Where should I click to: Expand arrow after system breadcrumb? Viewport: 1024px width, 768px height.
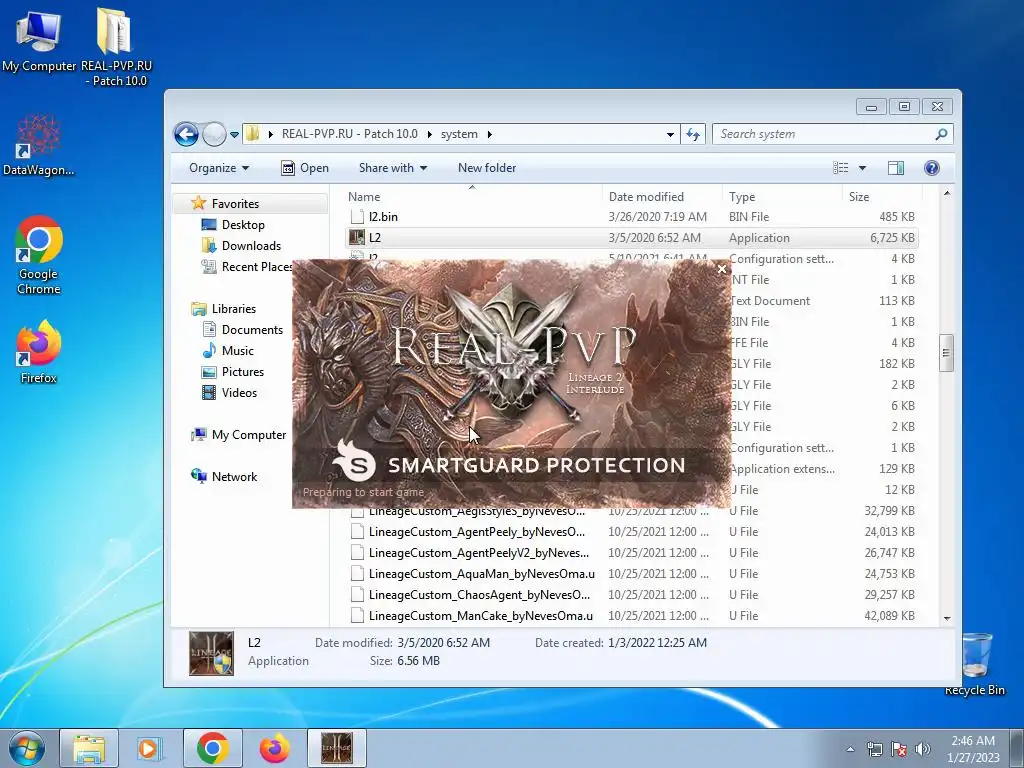pos(489,135)
